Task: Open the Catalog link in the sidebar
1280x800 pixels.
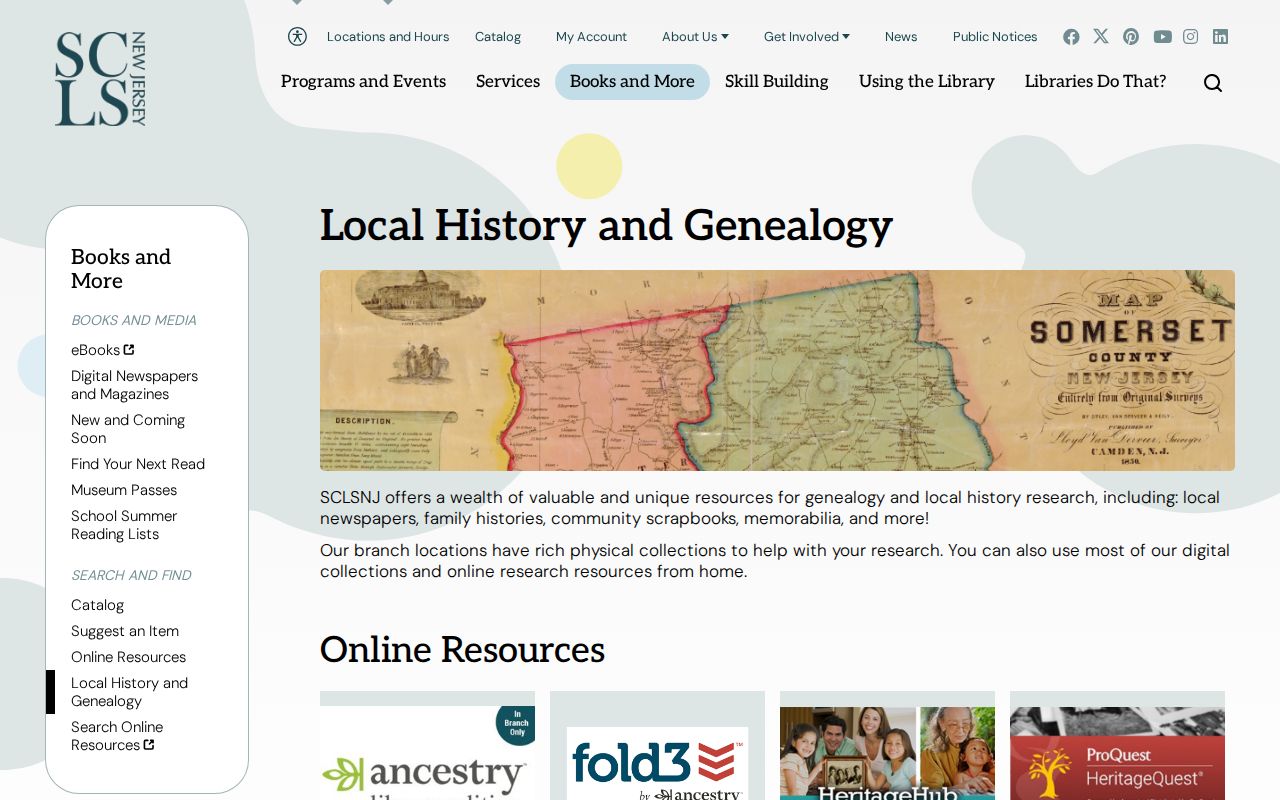Action: click(x=98, y=605)
